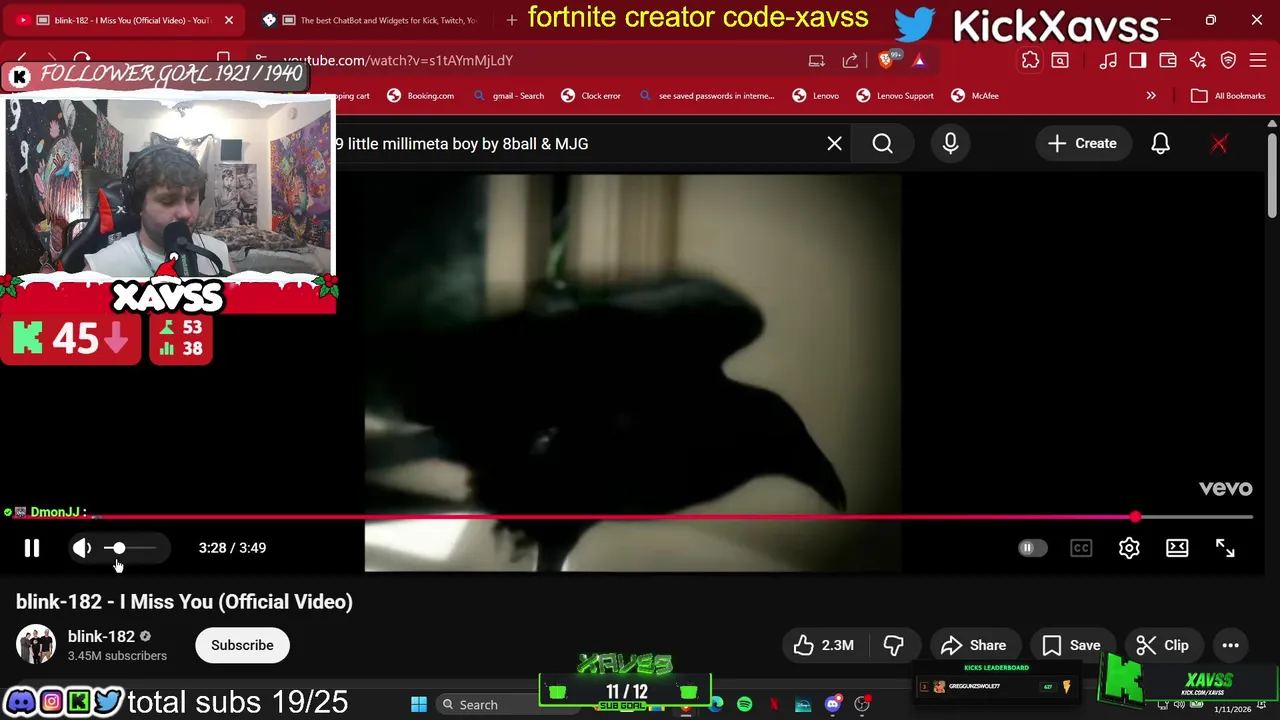The image size is (1280, 720).
Task: Open the gmail - Search bookmark
Action: [x=509, y=96]
